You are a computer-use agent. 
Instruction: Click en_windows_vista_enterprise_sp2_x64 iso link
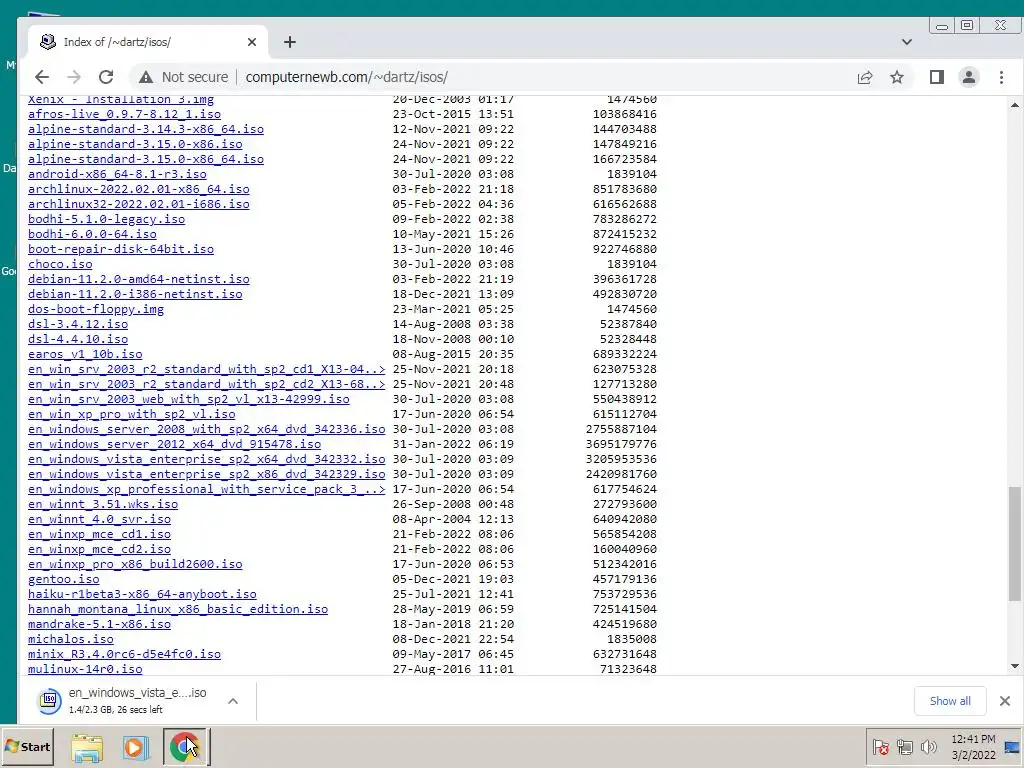(x=206, y=460)
